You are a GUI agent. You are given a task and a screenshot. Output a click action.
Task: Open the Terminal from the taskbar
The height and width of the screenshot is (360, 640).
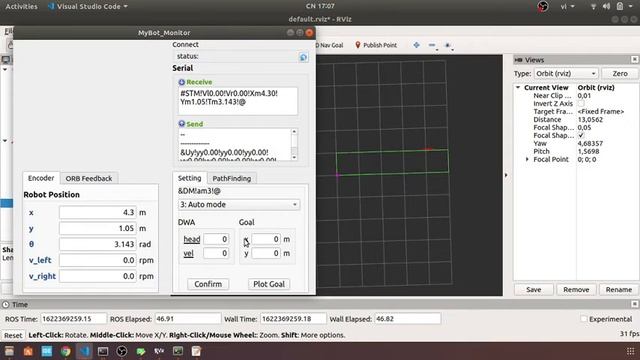tap(103, 351)
